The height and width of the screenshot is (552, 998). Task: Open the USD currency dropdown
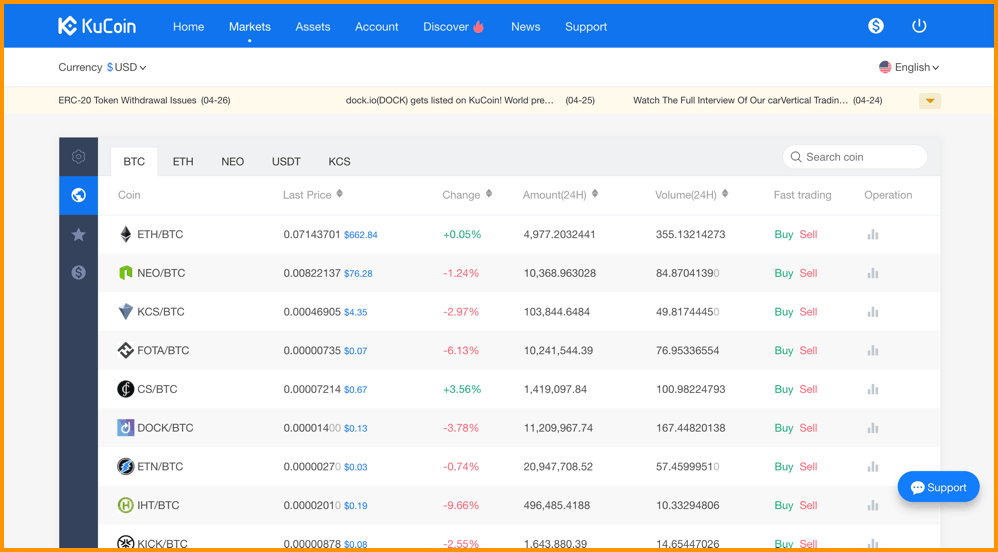[127, 67]
